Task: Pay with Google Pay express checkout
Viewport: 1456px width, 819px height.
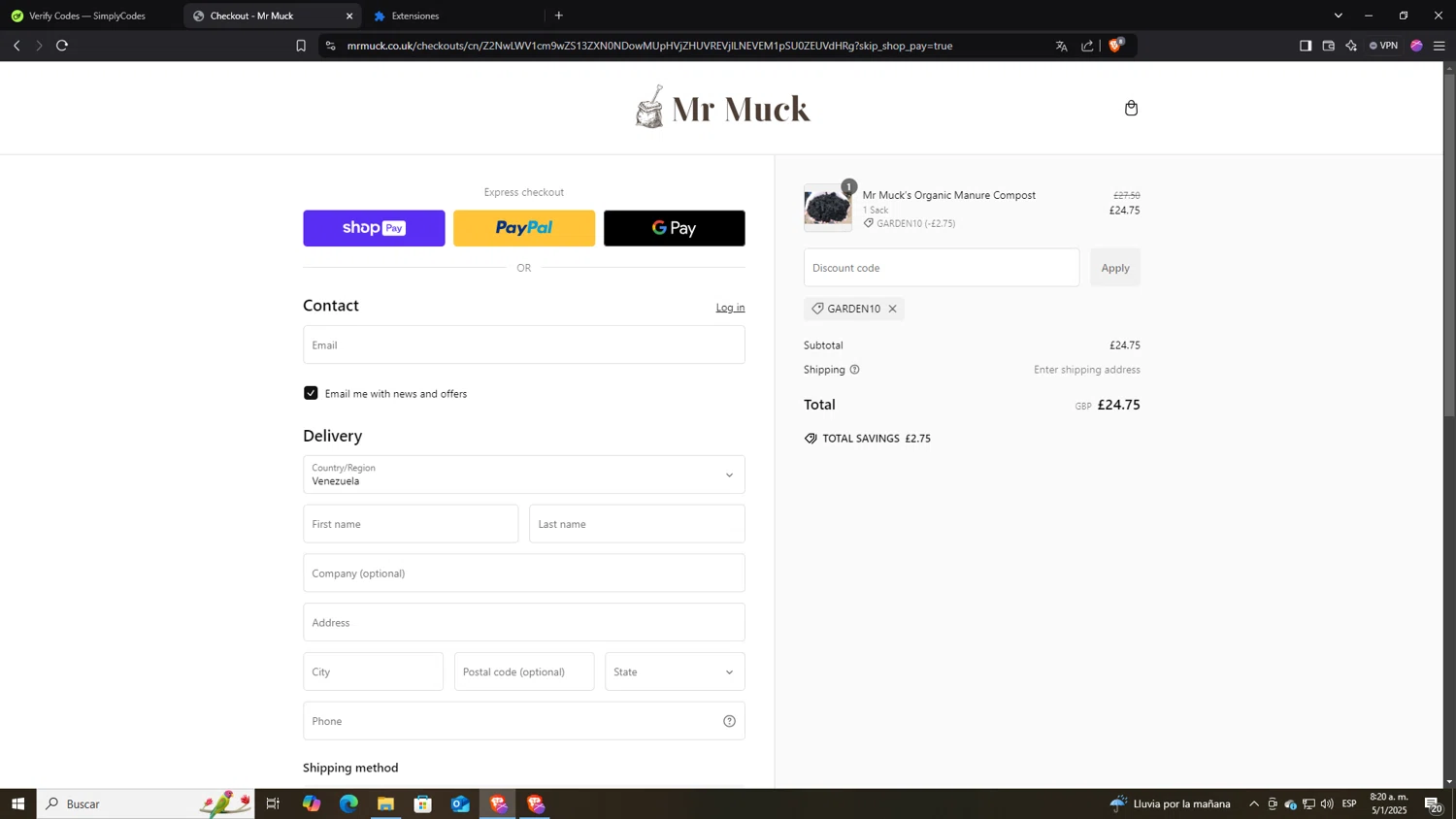Action: click(675, 228)
